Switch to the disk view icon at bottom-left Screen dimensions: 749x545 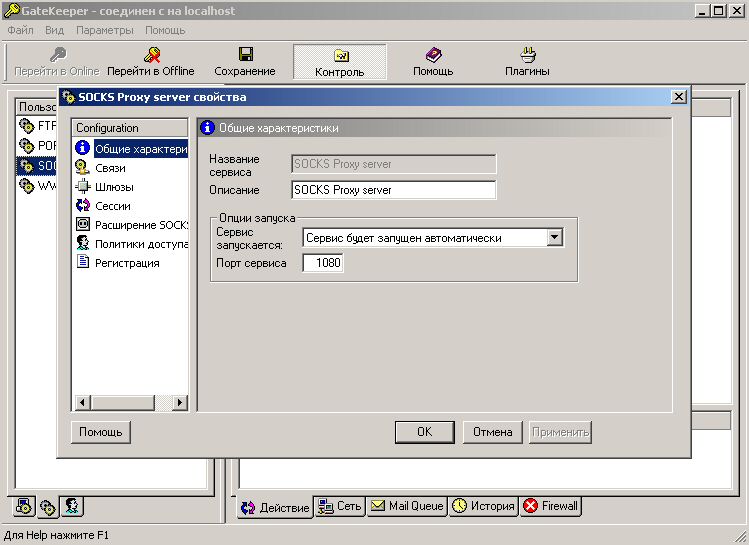pyautogui.click(x=24, y=506)
